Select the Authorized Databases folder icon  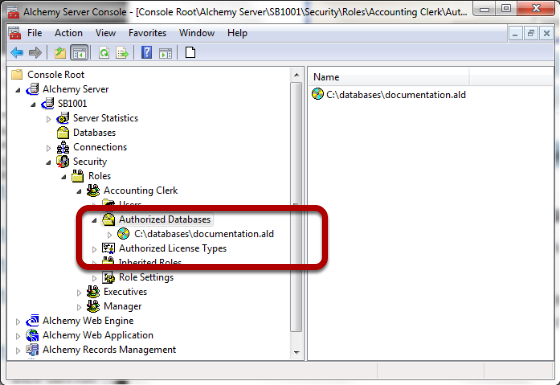click(x=108, y=219)
